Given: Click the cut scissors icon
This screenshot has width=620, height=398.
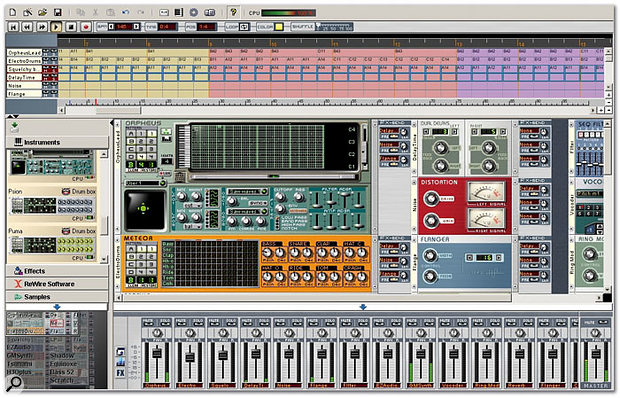Looking at the screenshot, I should (x=95, y=13).
